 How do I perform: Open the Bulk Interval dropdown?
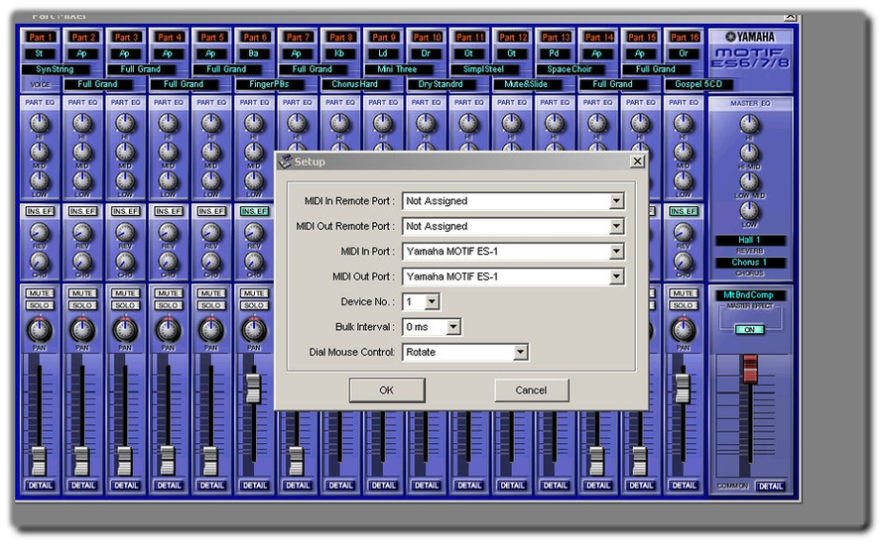453,327
